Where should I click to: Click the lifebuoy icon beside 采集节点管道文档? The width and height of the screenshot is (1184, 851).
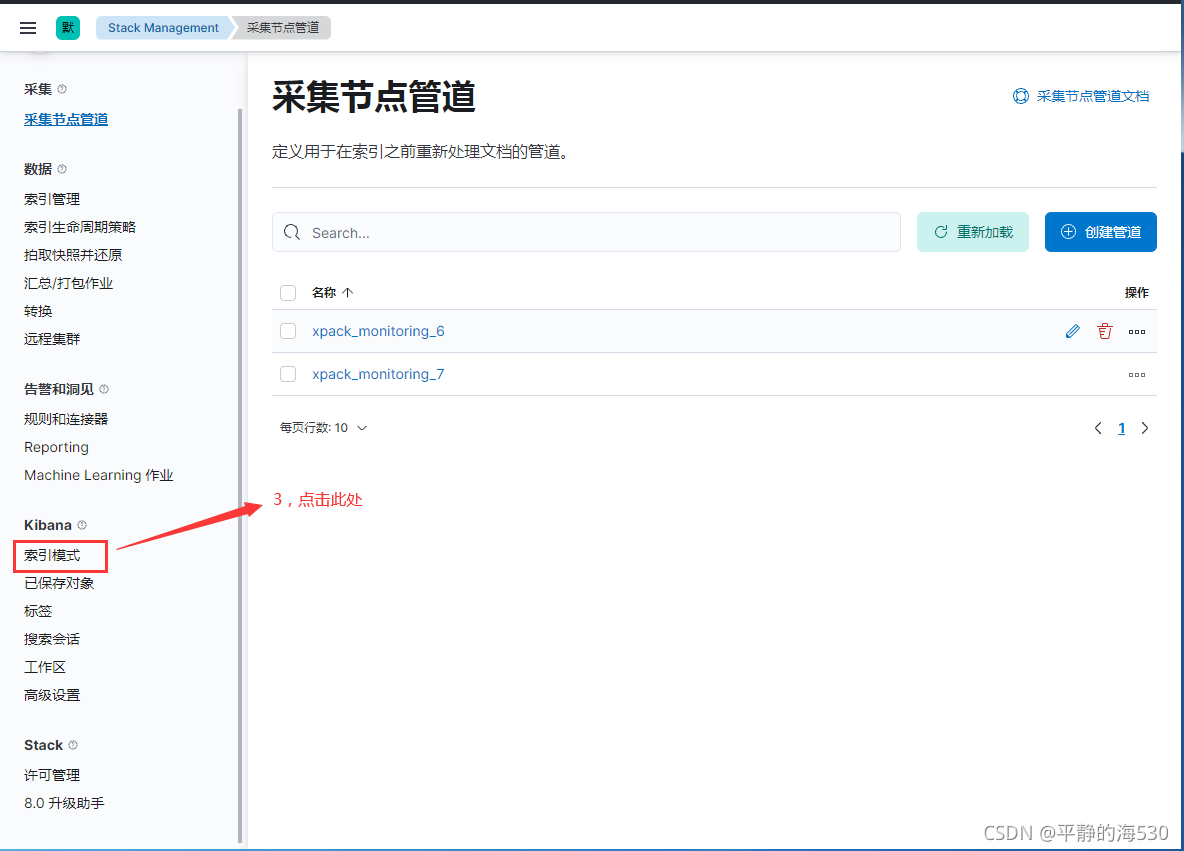tap(1021, 97)
